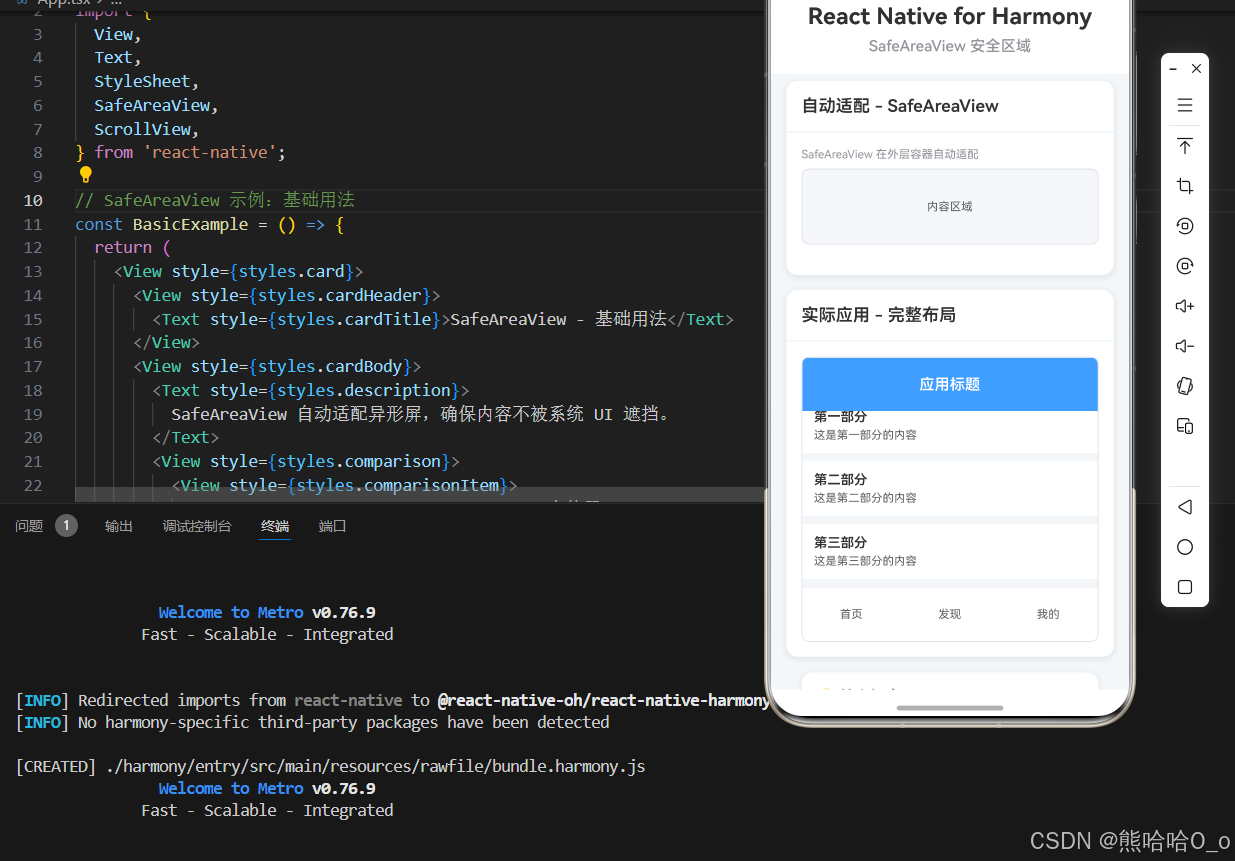
Task: Open the emulator toolbar hamburger menu
Action: click(1185, 106)
